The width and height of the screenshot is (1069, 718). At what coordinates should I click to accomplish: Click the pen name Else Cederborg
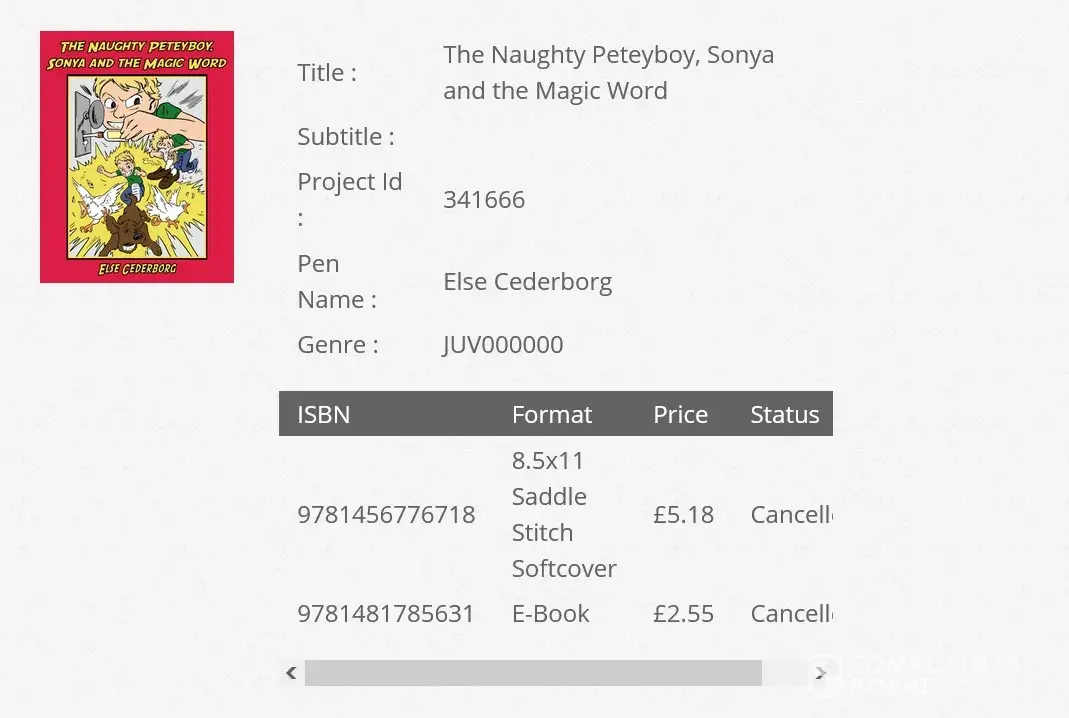528,281
